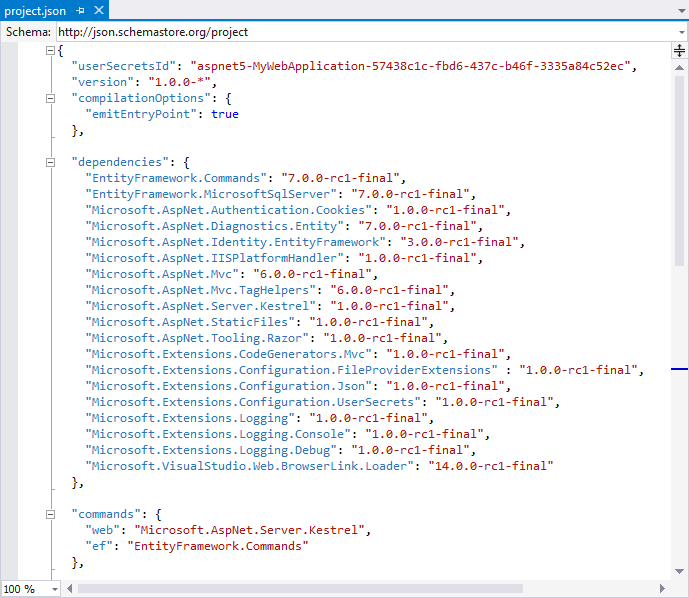
Task: Click the horizontal scrollbar right arrow
Action: [x=664, y=589]
